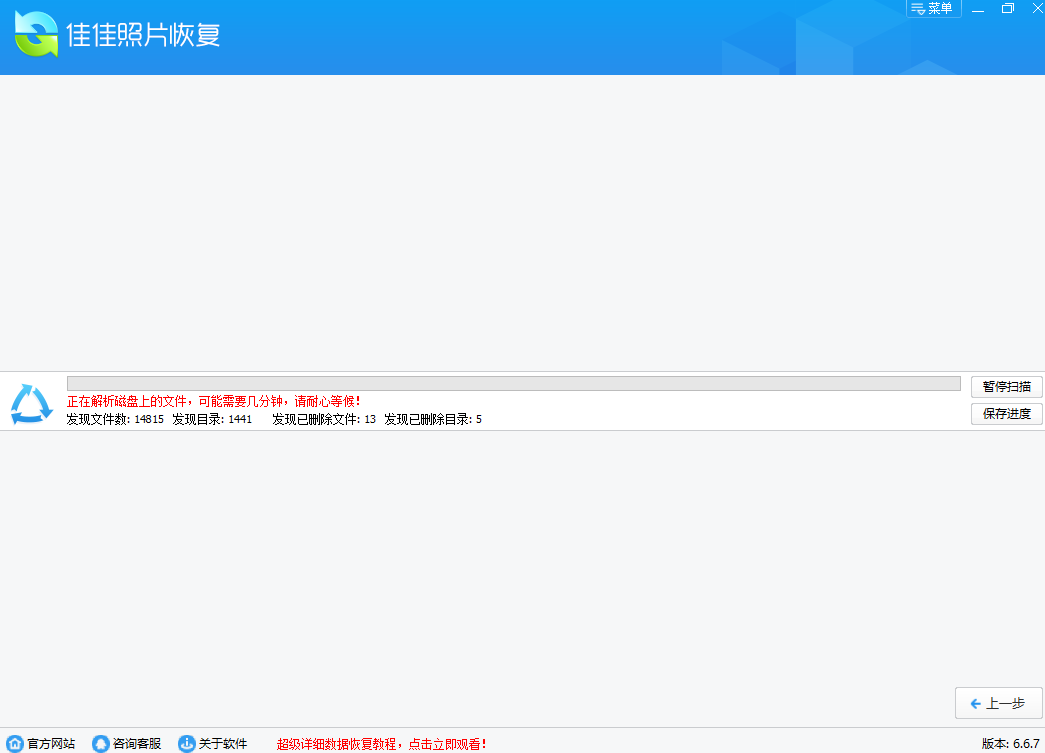Contact support via 咨询客服 icon
The image size is (1045, 753).
[x=101, y=744]
